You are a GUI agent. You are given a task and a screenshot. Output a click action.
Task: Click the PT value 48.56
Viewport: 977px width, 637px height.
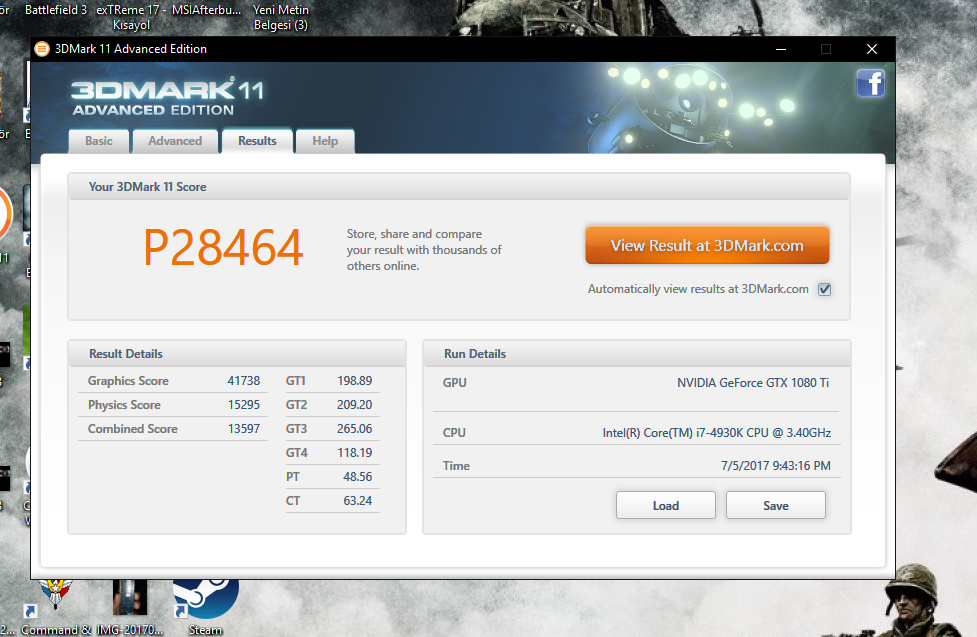pos(358,477)
